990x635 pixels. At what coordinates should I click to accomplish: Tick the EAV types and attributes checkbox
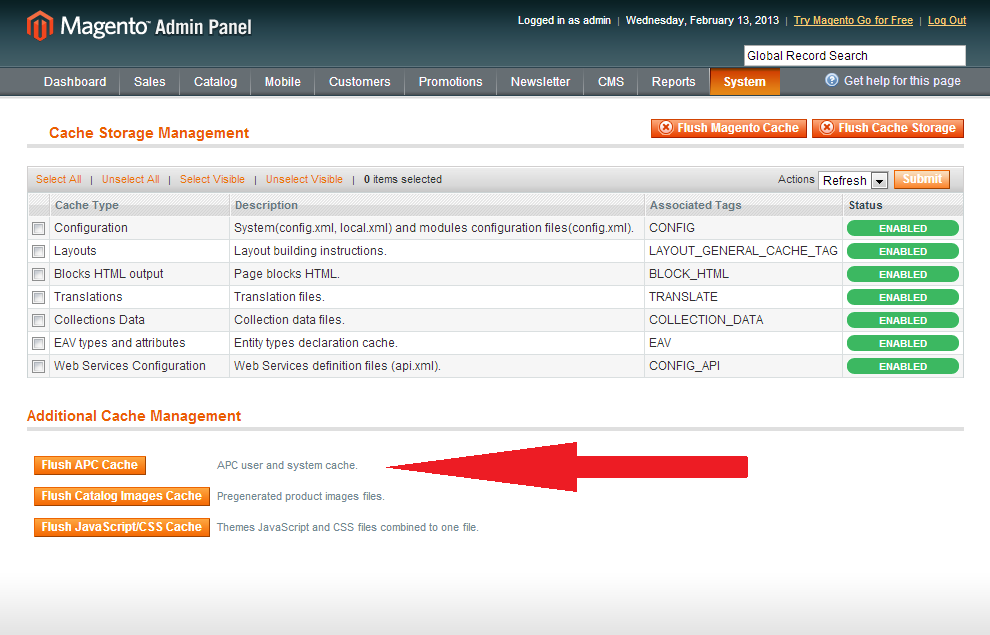tap(39, 343)
